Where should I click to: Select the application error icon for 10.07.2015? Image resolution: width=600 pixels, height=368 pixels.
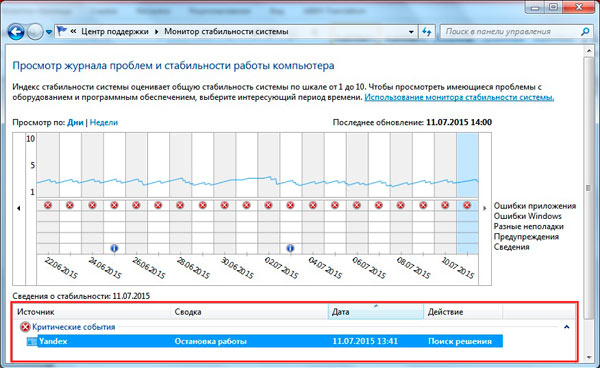pos(445,205)
